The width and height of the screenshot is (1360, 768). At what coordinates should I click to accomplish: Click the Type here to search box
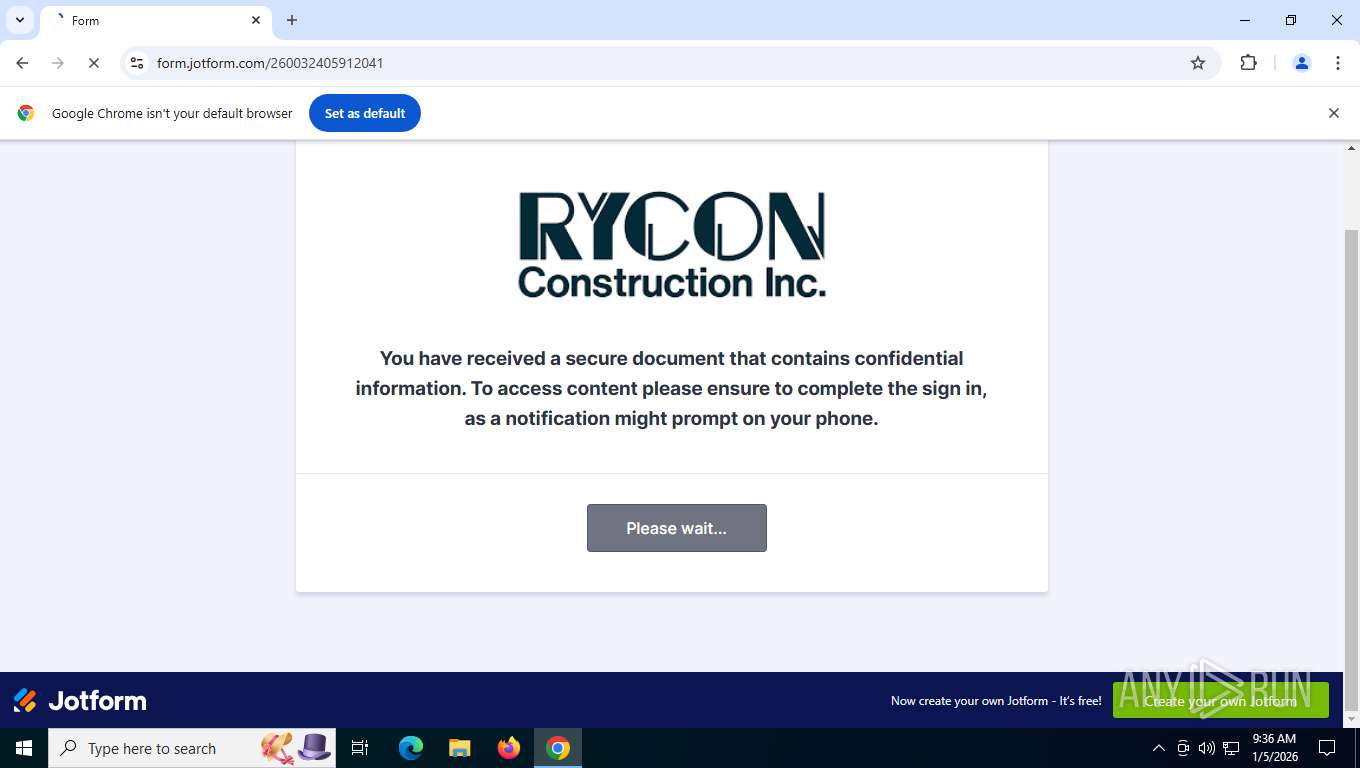192,748
